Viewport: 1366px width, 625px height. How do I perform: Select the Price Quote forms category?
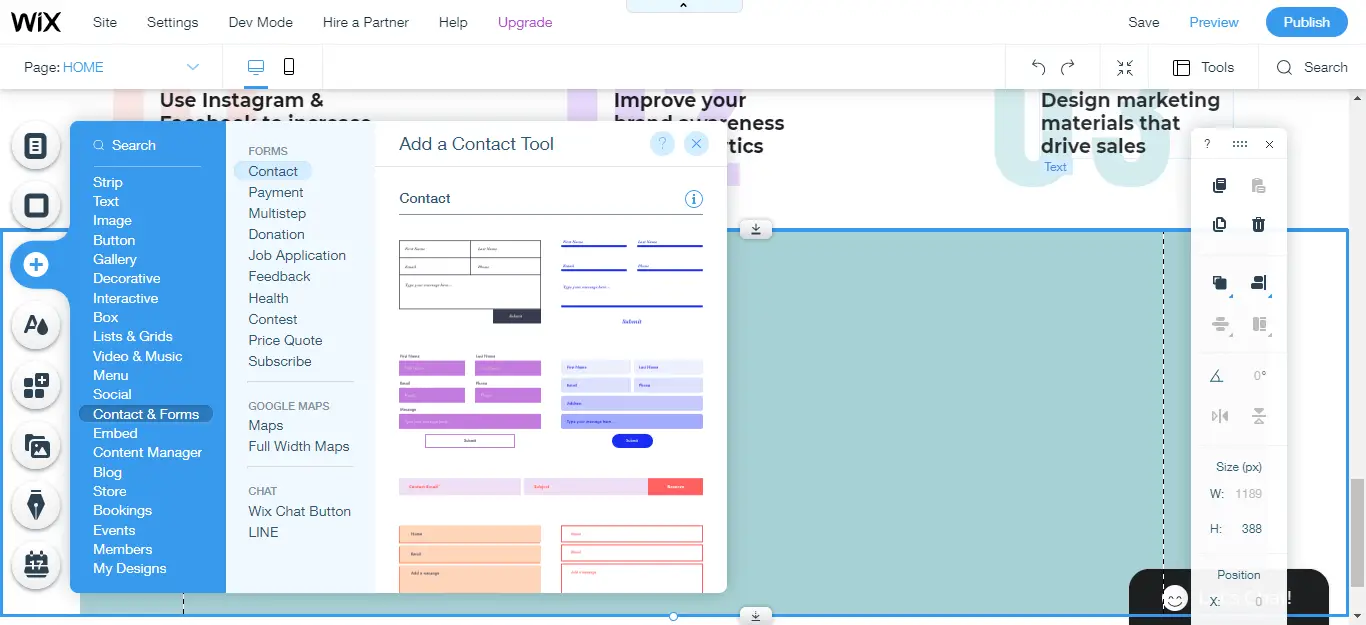(x=285, y=340)
